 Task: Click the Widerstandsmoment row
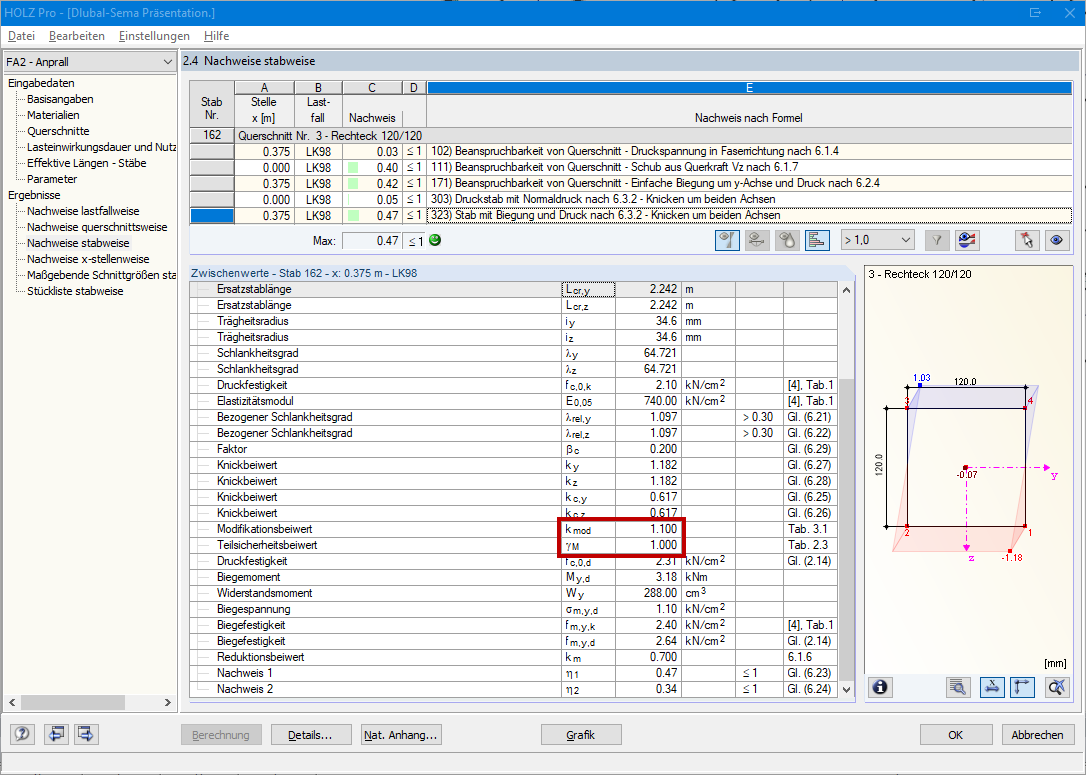[x=513, y=593]
